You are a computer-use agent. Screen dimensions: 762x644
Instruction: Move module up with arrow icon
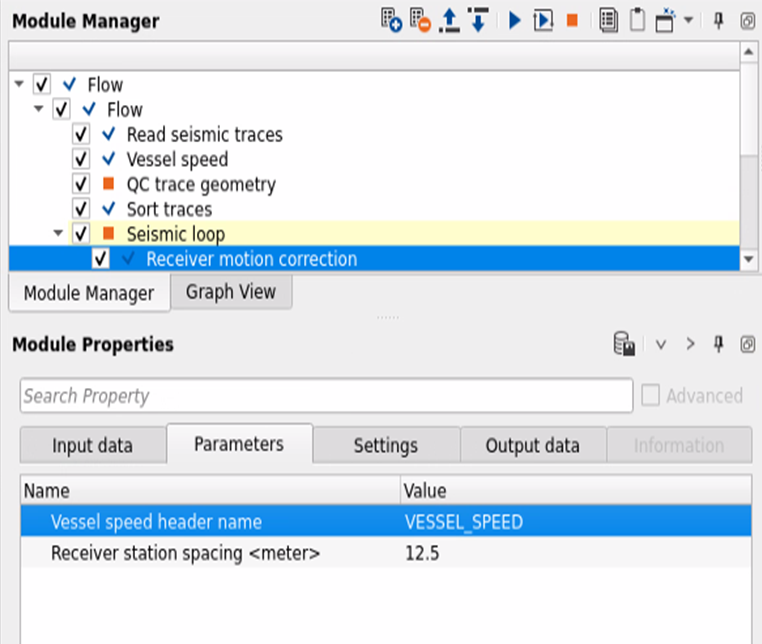click(x=449, y=20)
